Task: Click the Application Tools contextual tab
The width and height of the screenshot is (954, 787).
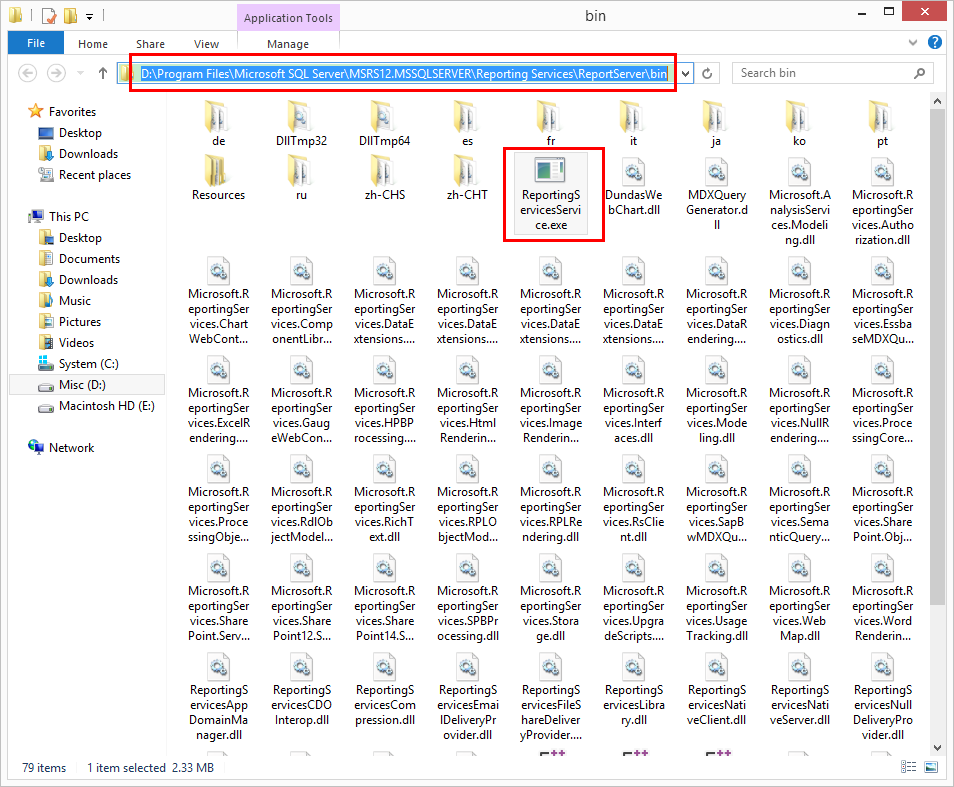Action: point(288,18)
